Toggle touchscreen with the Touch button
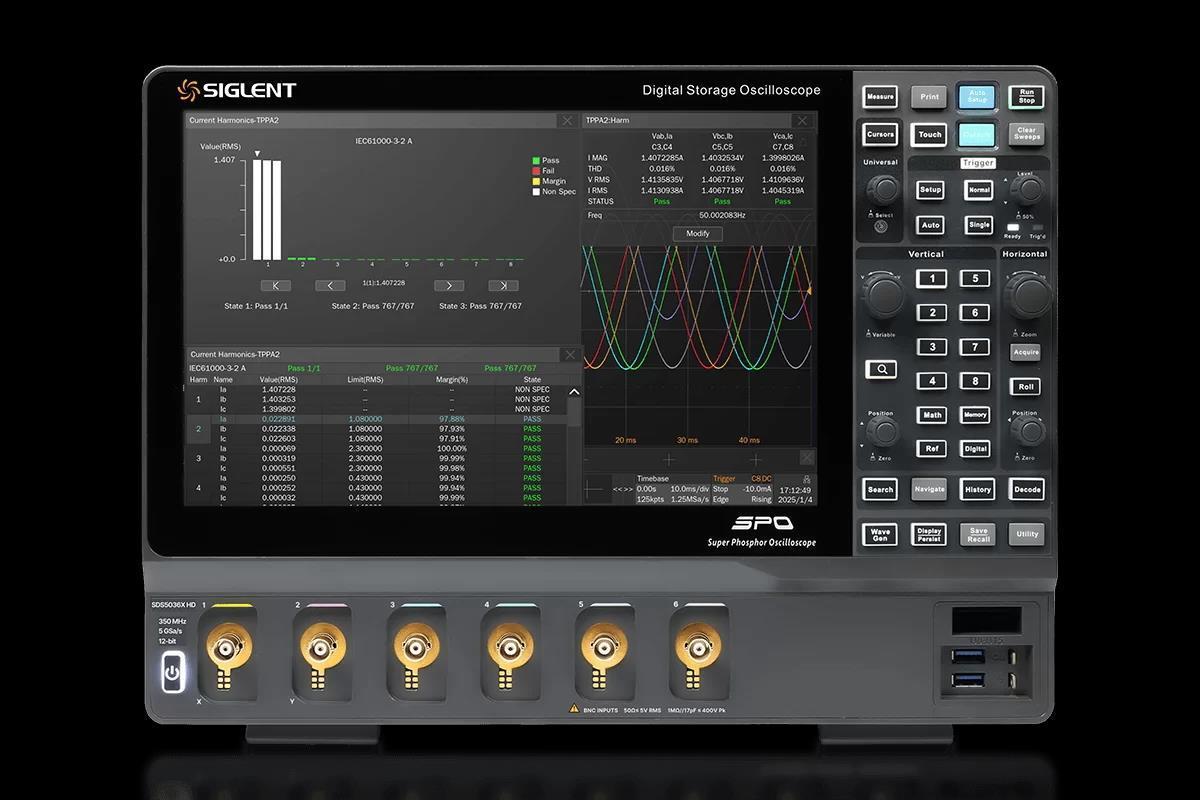Image resolution: width=1200 pixels, height=800 pixels. [928, 134]
